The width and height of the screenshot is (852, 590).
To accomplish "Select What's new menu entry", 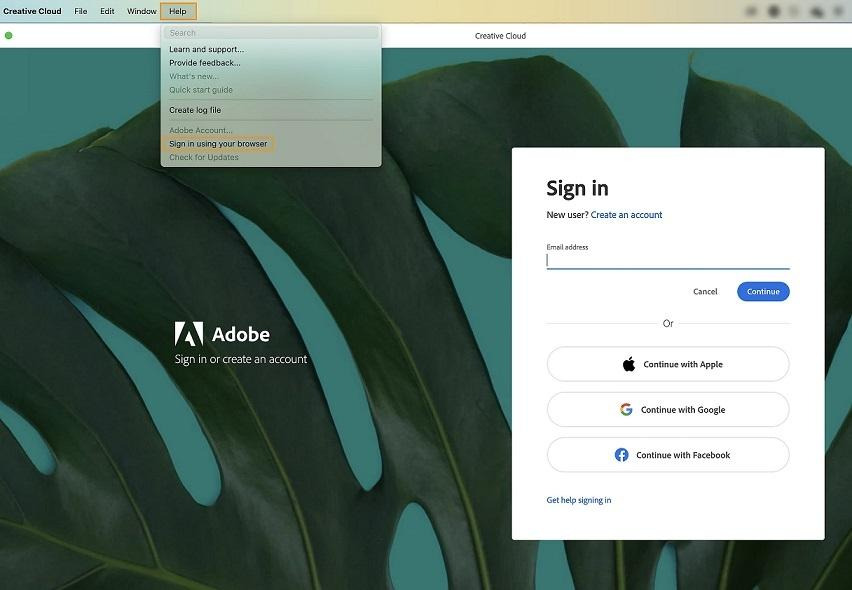I will tap(193, 77).
